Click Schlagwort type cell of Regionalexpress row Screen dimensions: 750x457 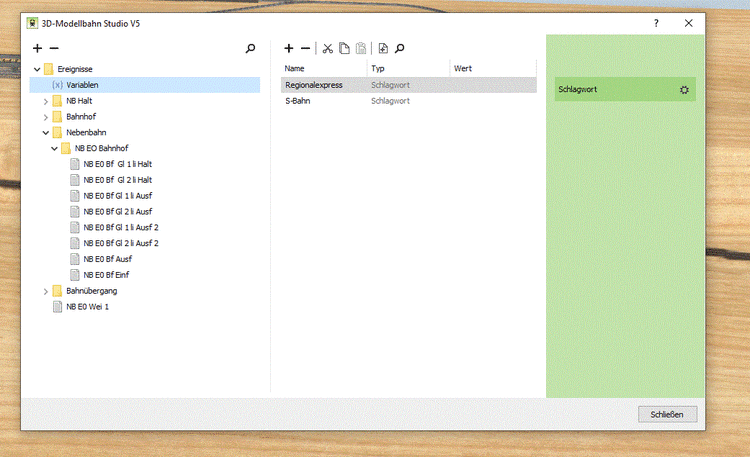click(390, 85)
